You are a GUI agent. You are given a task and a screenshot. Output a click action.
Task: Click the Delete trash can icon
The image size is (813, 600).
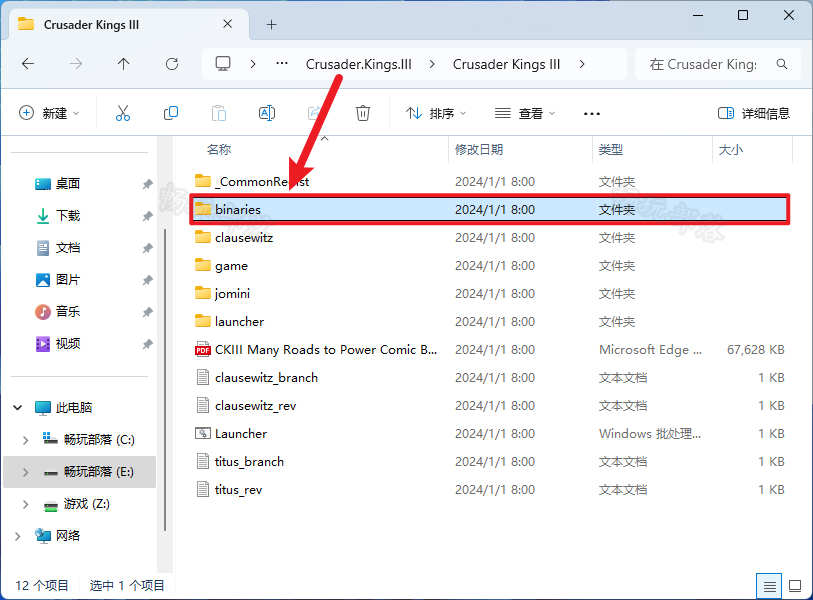(362, 113)
